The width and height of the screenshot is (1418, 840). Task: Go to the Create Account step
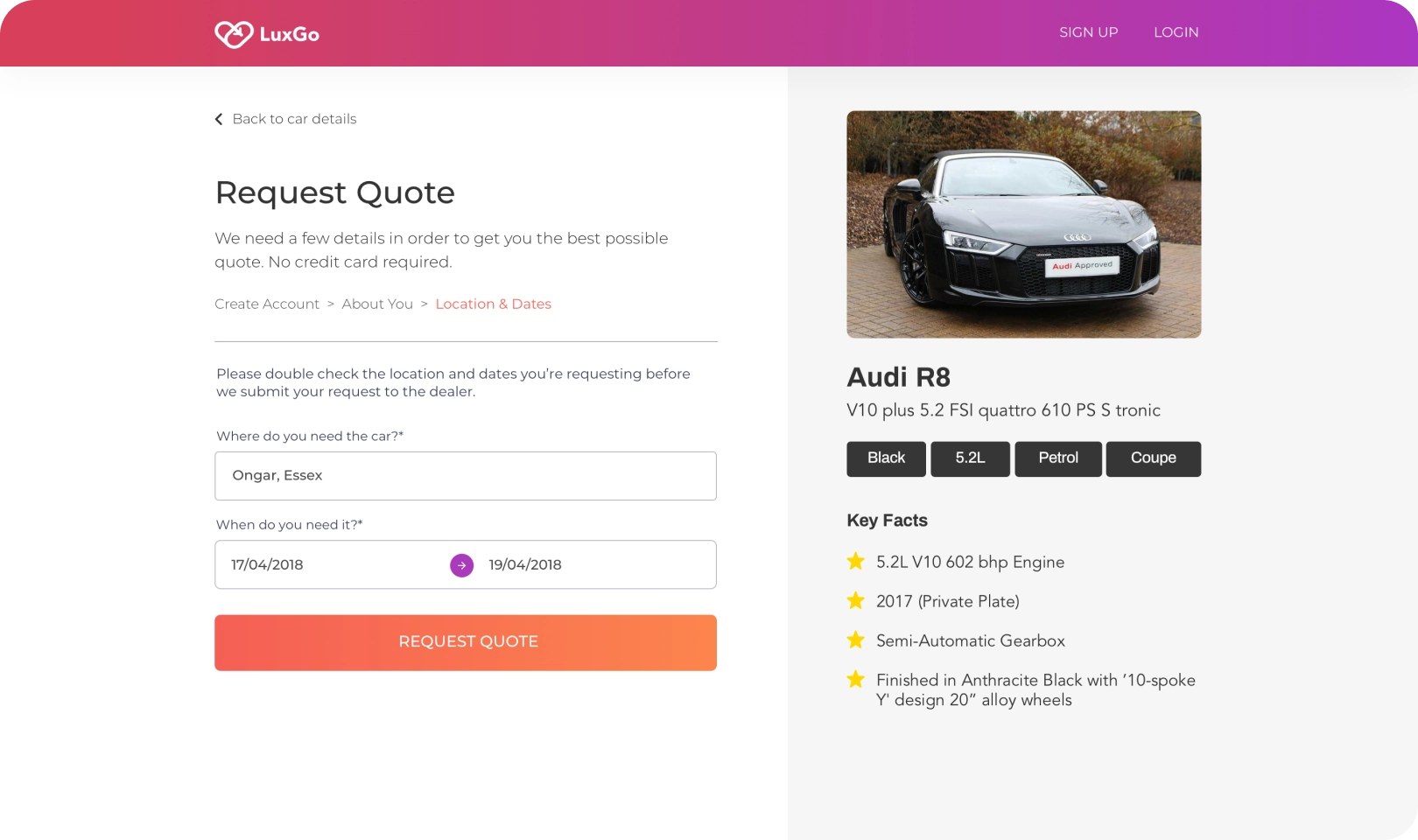(267, 304)
